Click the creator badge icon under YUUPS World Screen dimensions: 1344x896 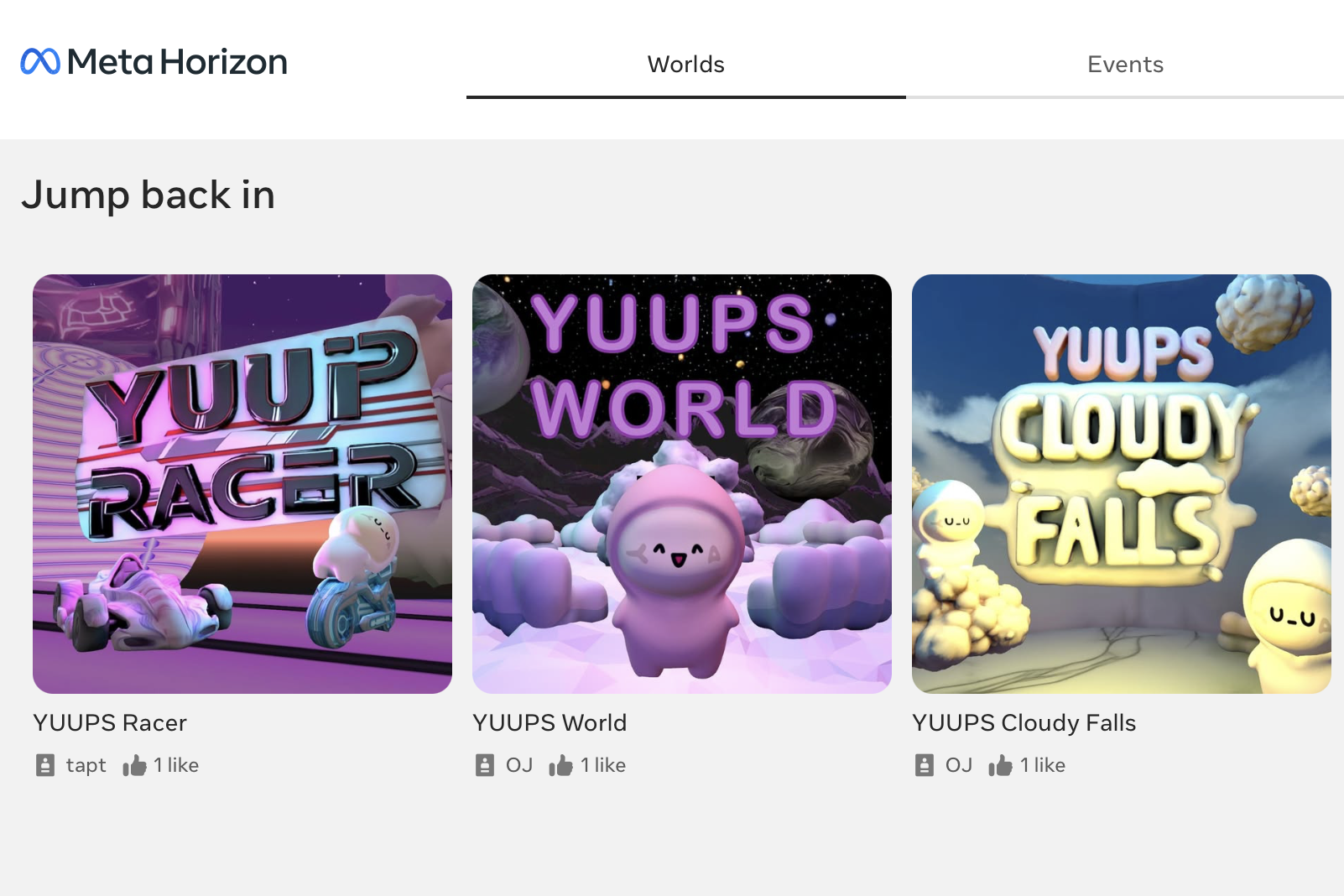(x=485, y=765)
